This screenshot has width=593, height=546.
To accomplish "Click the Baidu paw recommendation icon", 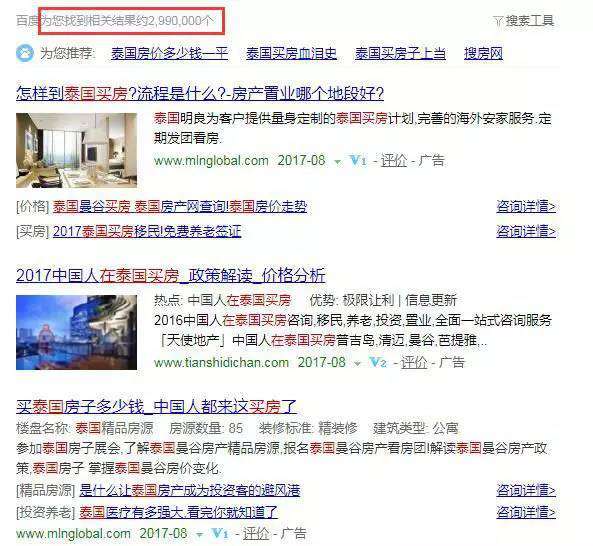I will (x=25, y=53).
